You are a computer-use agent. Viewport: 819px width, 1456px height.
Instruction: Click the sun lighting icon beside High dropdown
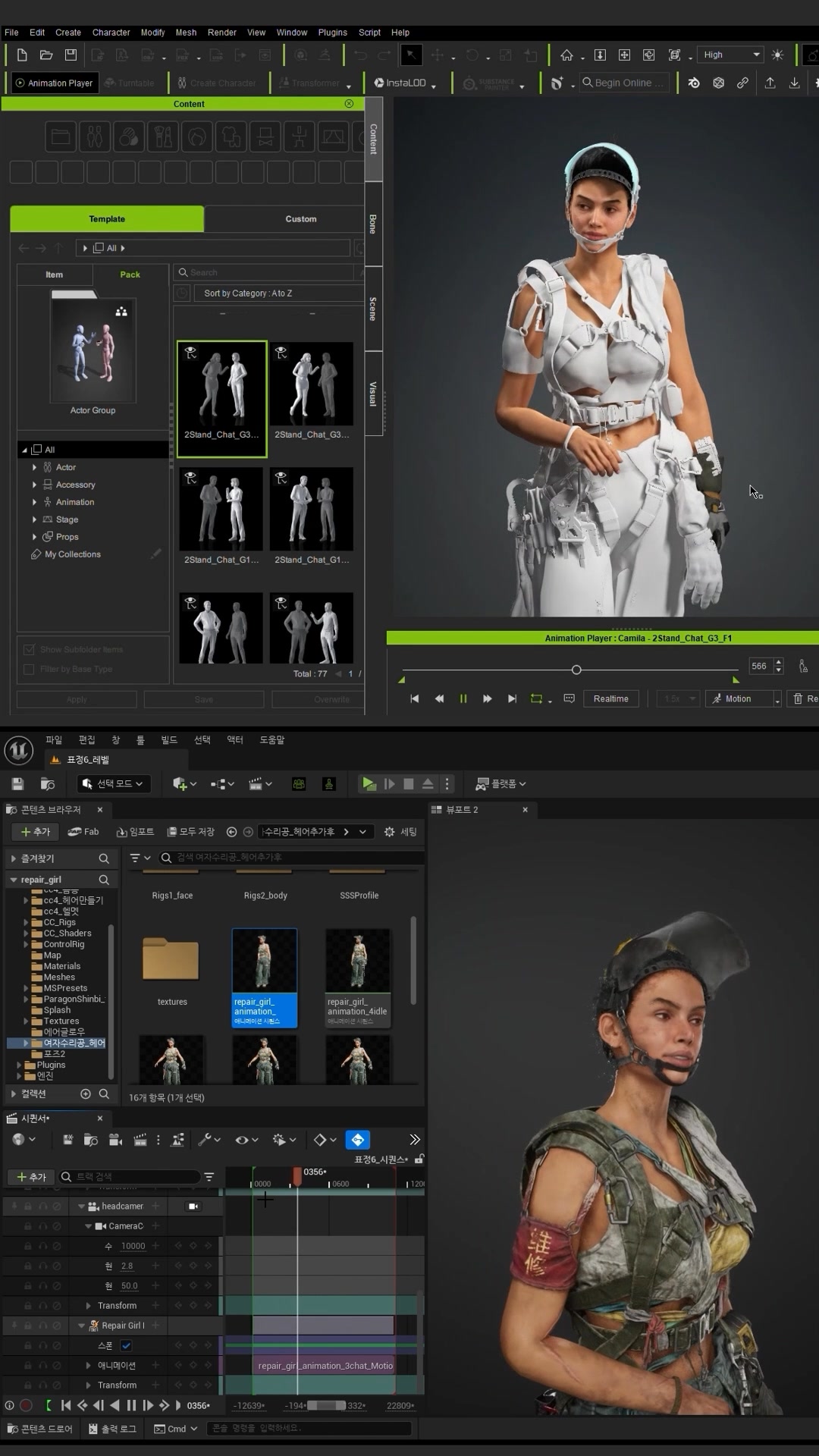pyautogui.click(x=777, y=55)
